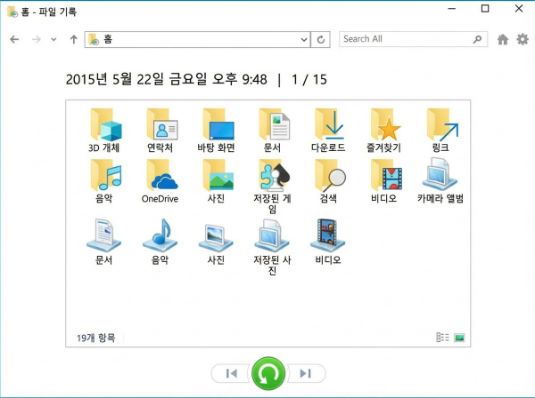Image resolution: width=535 pixels, height=398 pixels.
Task: Navigate back with the left arrow
Action: point(14,39)
